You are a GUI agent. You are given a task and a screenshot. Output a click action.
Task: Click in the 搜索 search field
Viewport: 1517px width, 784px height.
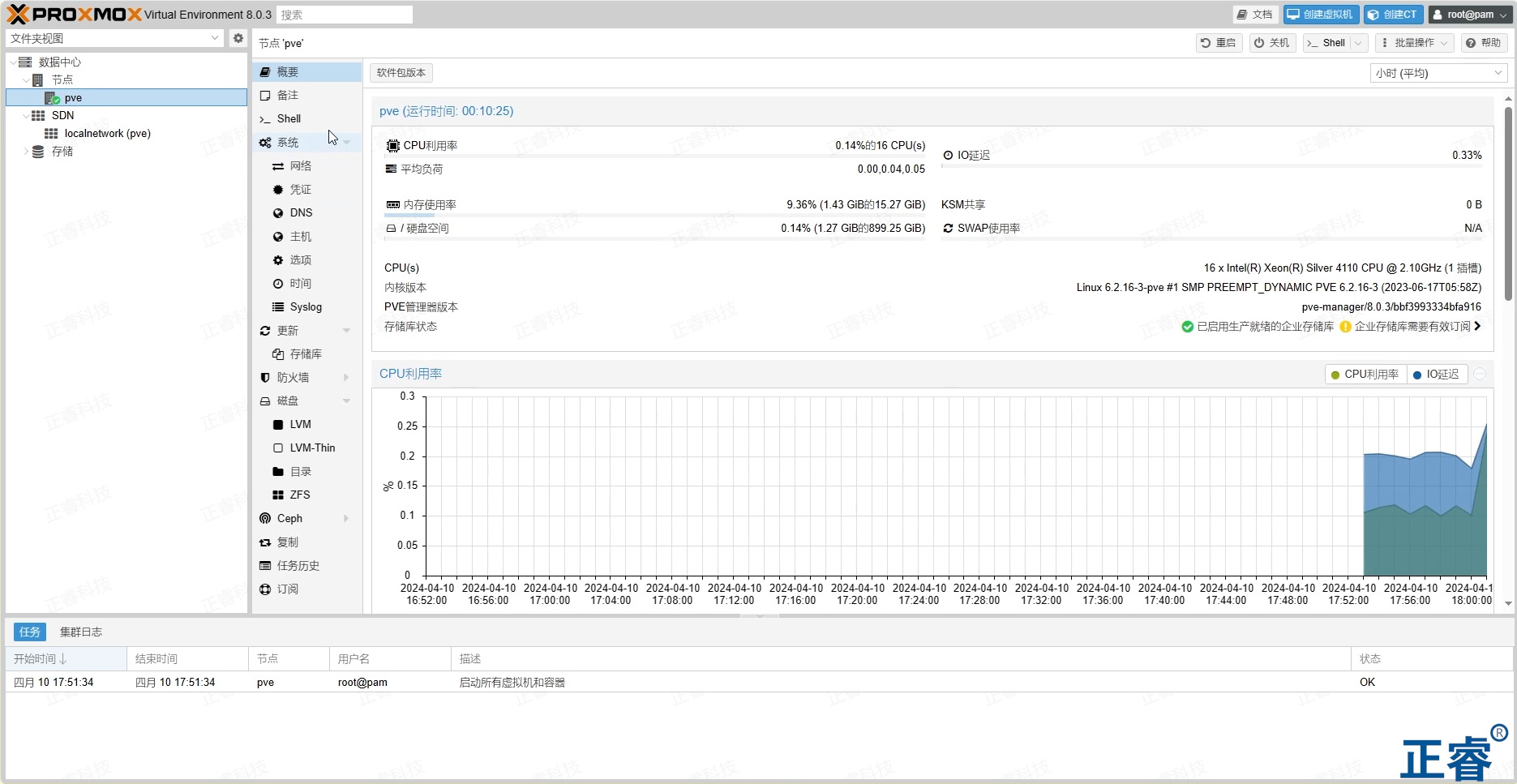point(345,15)
